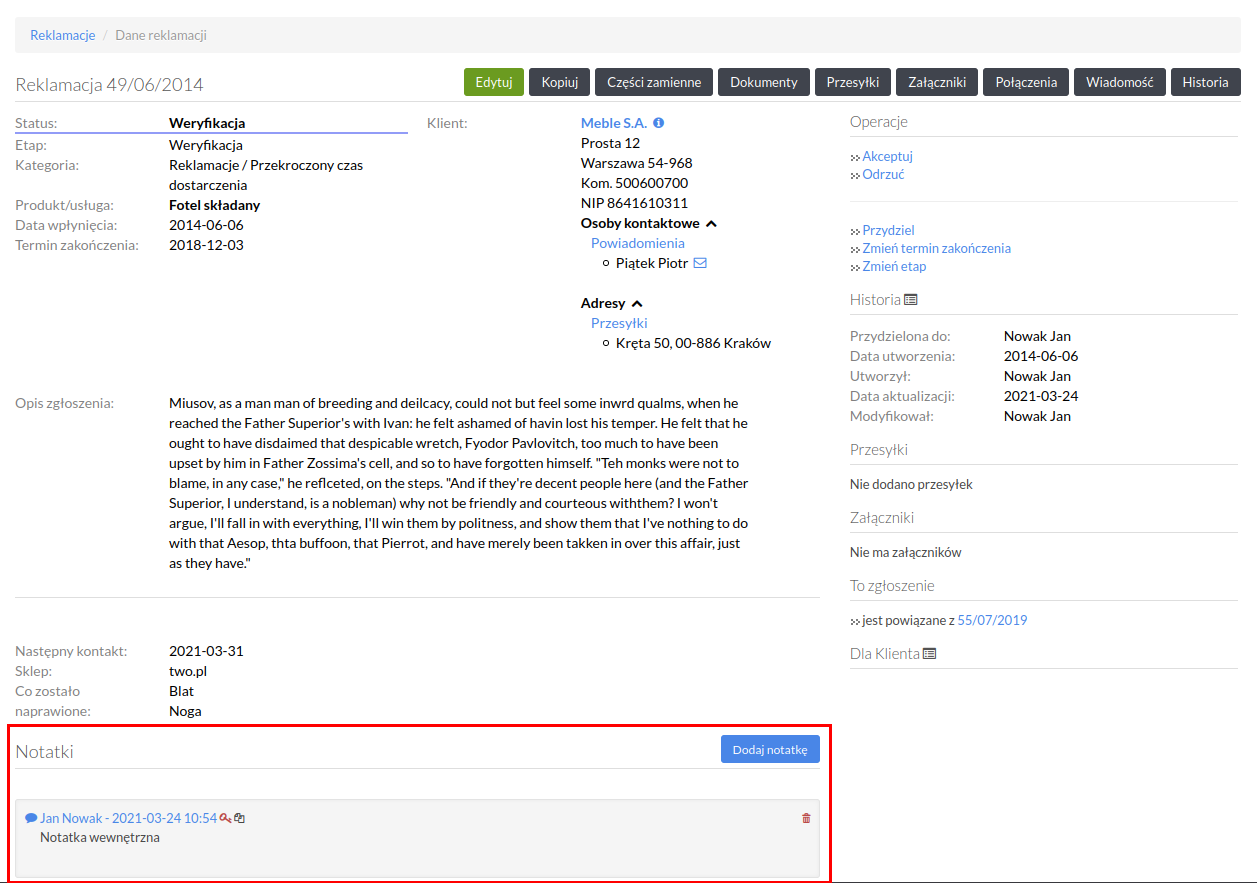The image size is (1257, 883).
Task: Click the Następny kontakt date 2021-03-31
Action: [206, 651]
